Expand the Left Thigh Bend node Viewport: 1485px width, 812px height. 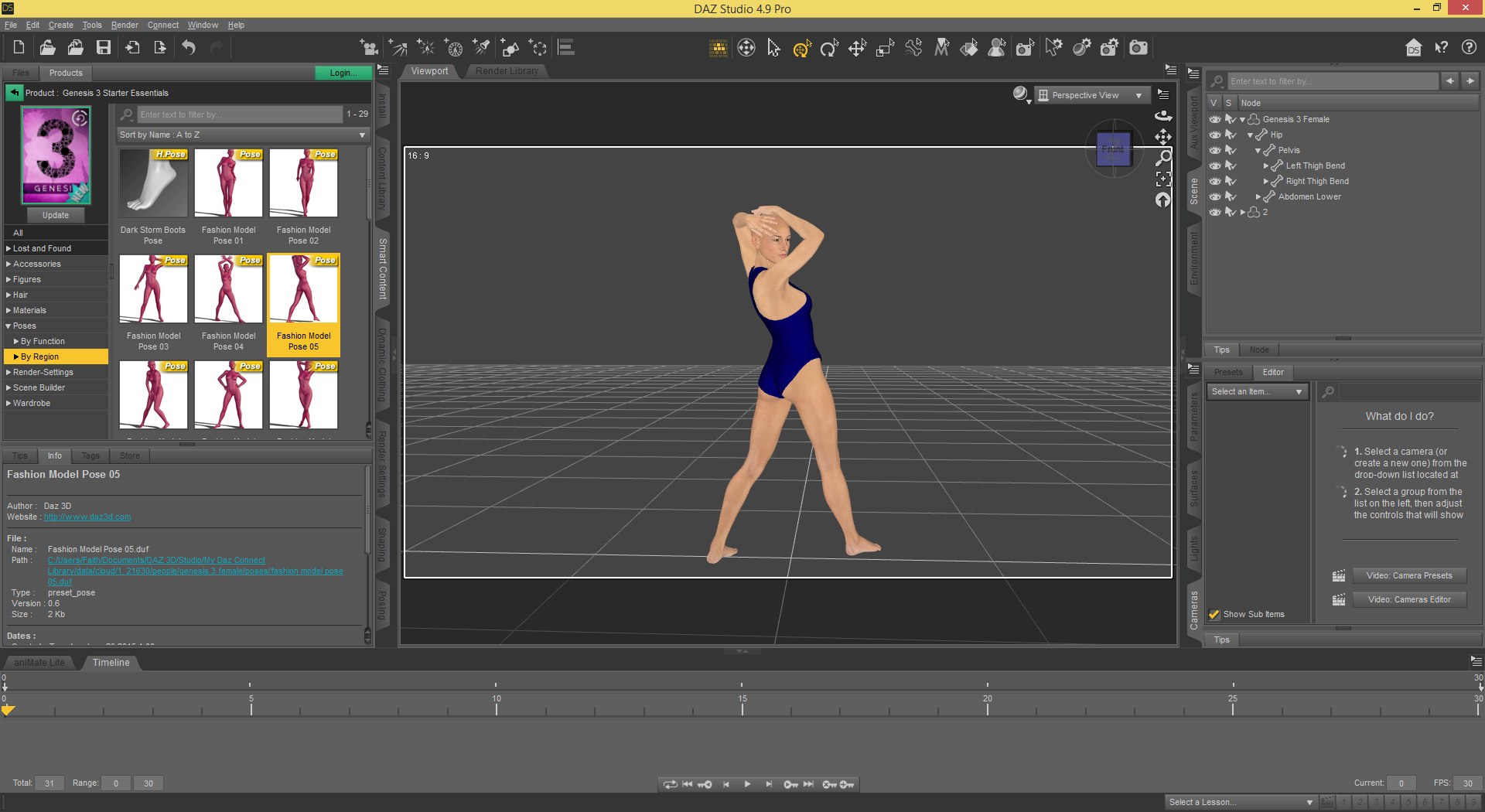click(x=1265, y=165)
